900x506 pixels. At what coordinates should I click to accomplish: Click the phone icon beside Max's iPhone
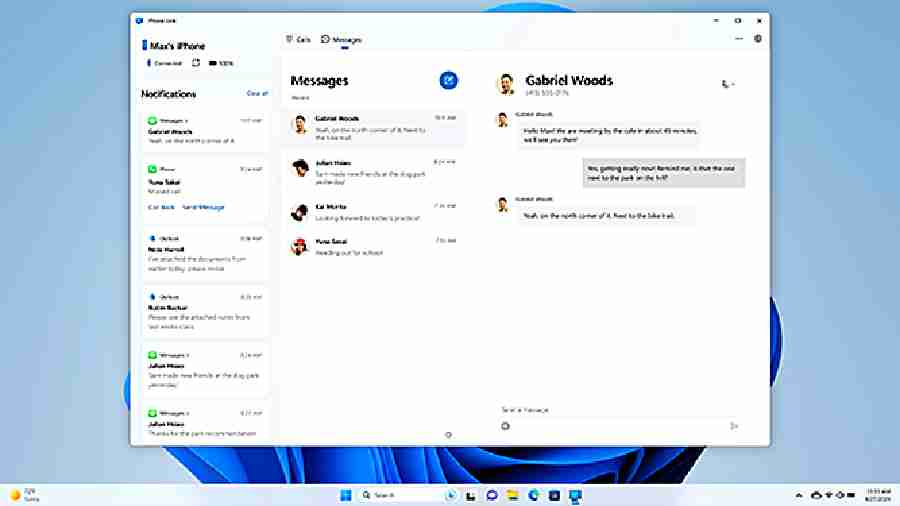(x=145, y=45)
